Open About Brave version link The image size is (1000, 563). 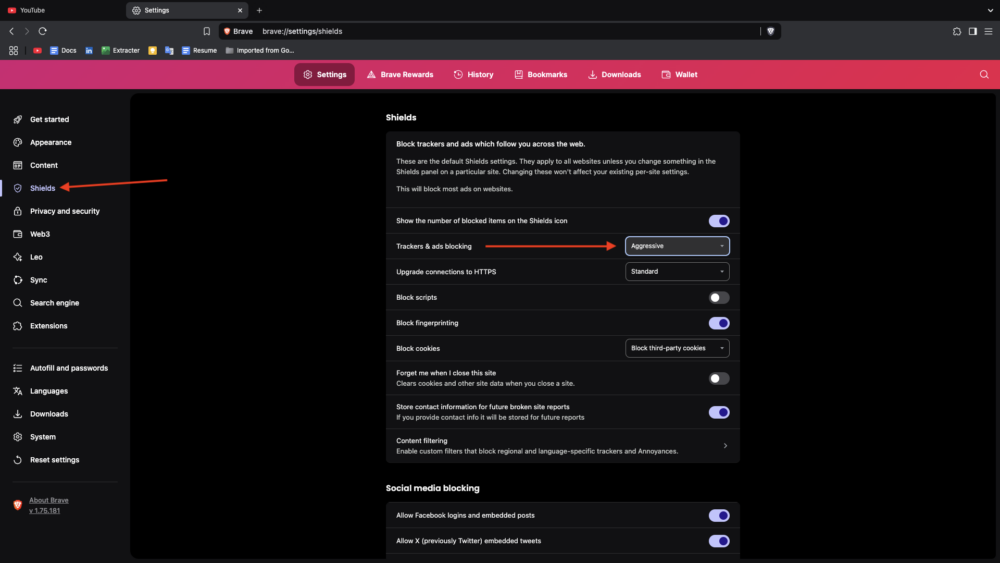pos(48,505)
